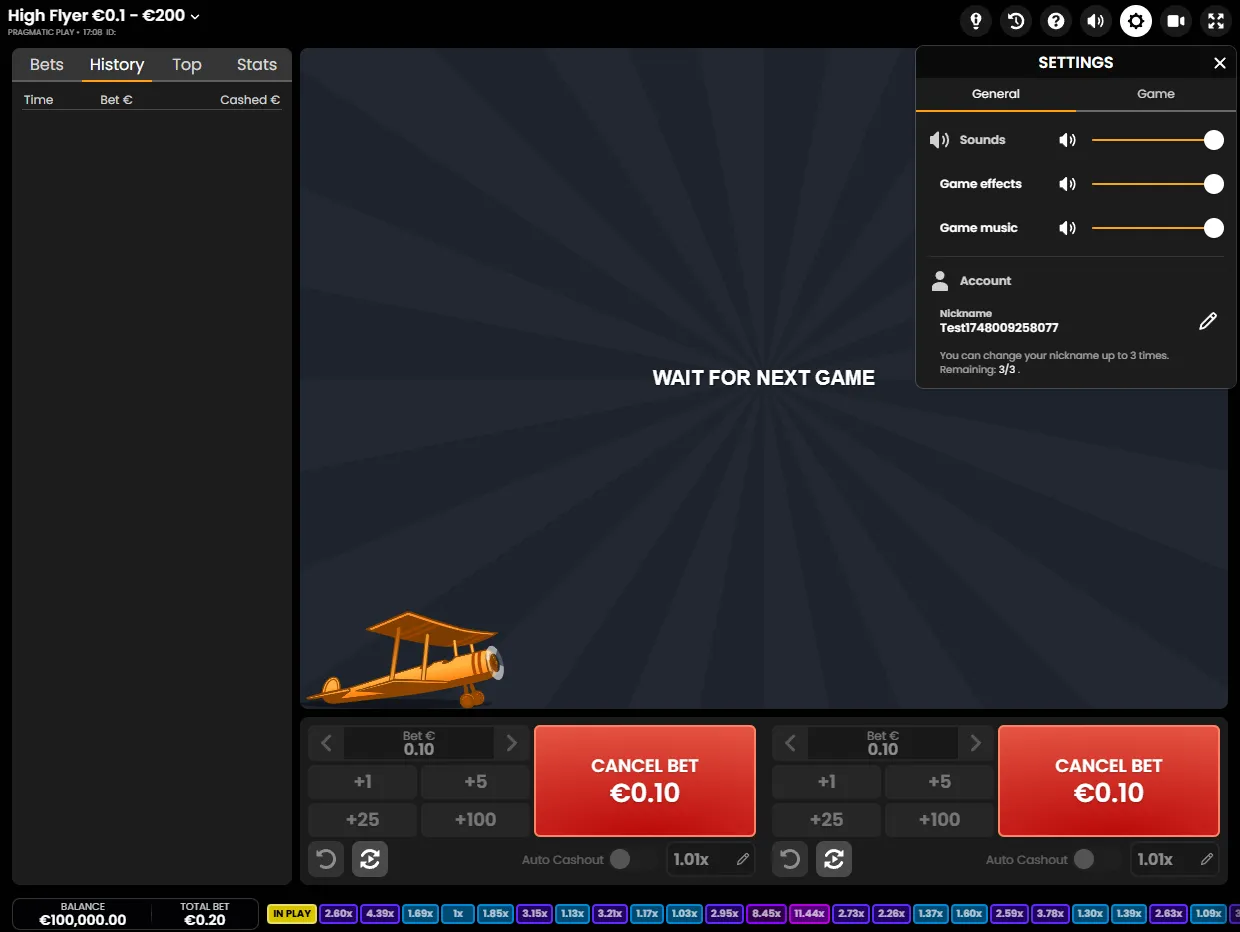Open the lightbulb tips icon
Image resolution: width=1240 pixels, height=932 pixels.
click(976, 20)
